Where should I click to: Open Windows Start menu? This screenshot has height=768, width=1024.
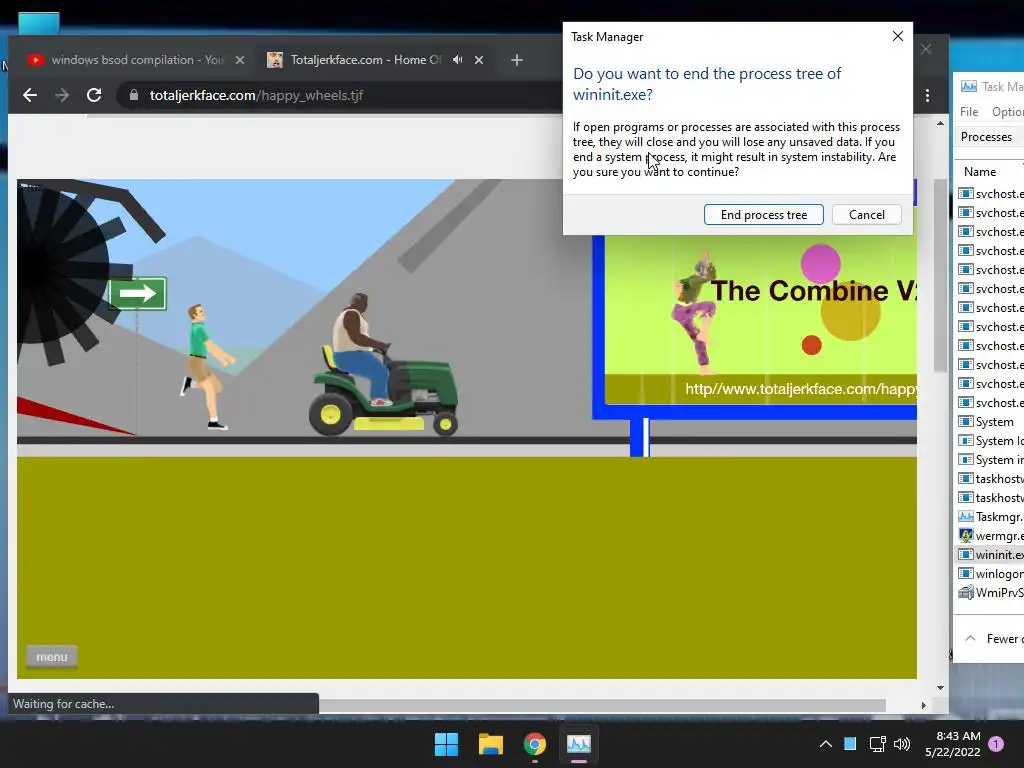pyautogui.click(x=447, y=744)
